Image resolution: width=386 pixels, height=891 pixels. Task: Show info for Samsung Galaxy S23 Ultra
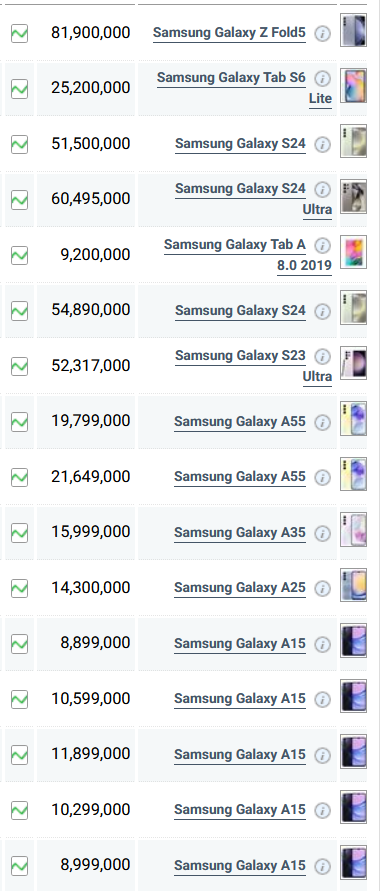pos(322,356)
